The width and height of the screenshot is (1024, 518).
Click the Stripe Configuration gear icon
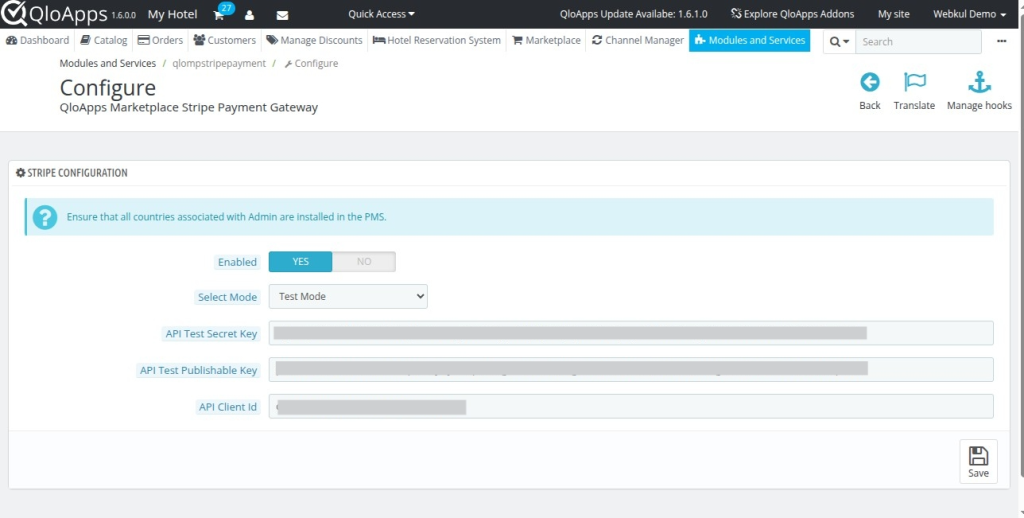pos(20,172)
